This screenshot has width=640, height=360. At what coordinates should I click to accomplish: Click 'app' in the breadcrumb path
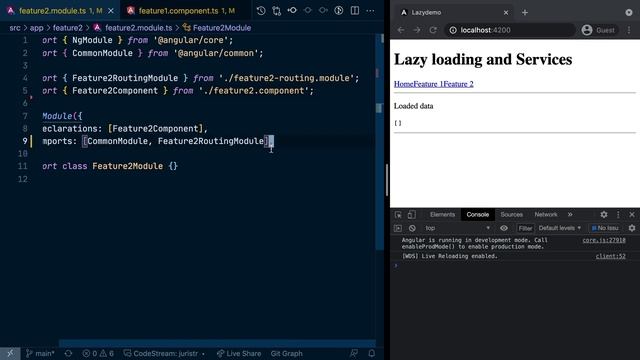coord(36,28)
